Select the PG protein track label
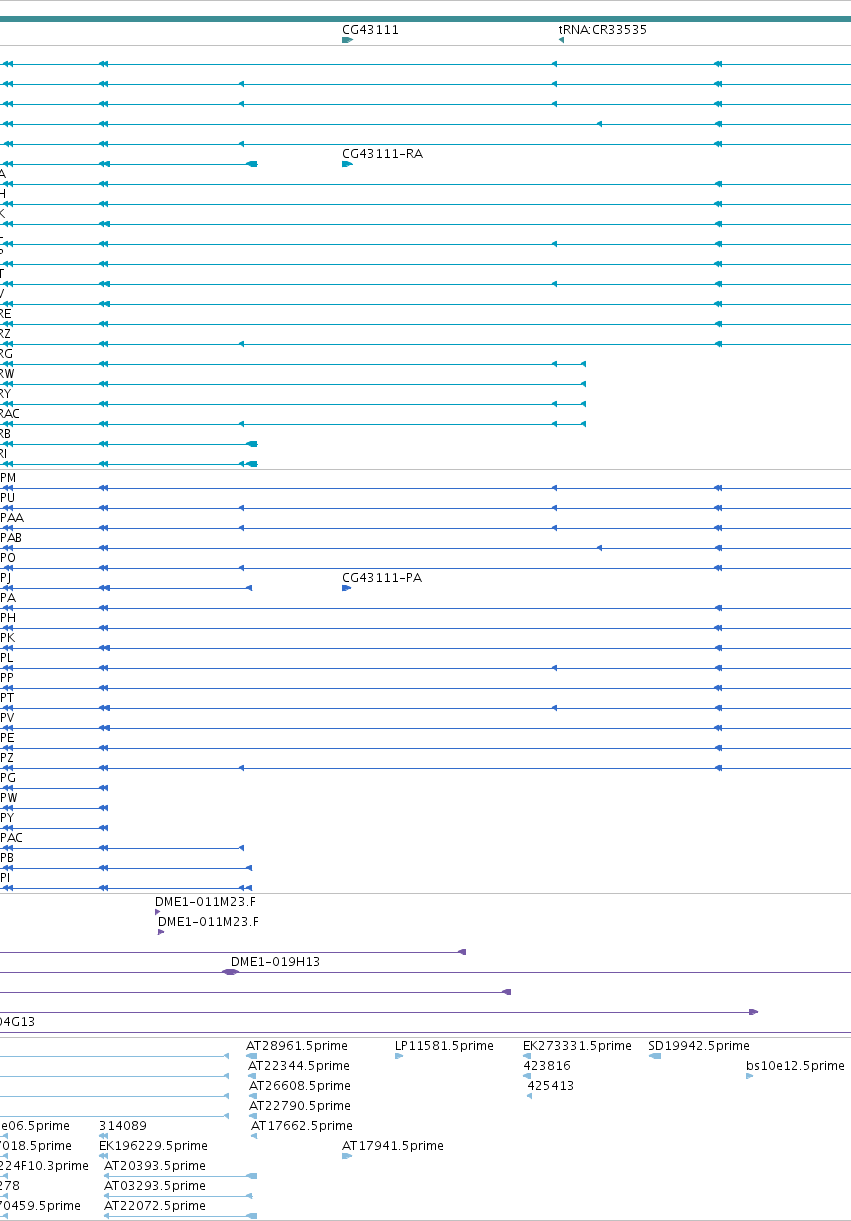This screenshot has height=1221, width=851. pos(8,778)
